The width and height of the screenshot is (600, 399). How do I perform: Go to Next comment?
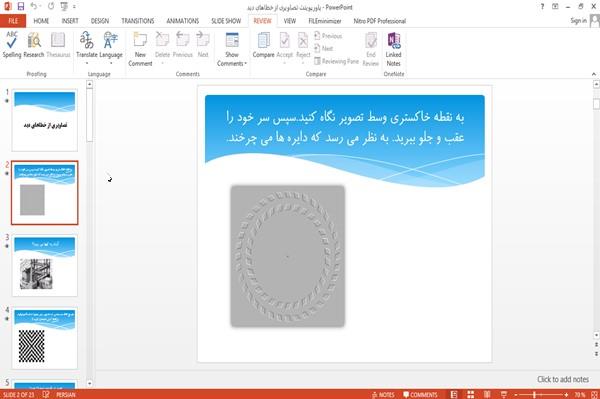coord(203,45)
